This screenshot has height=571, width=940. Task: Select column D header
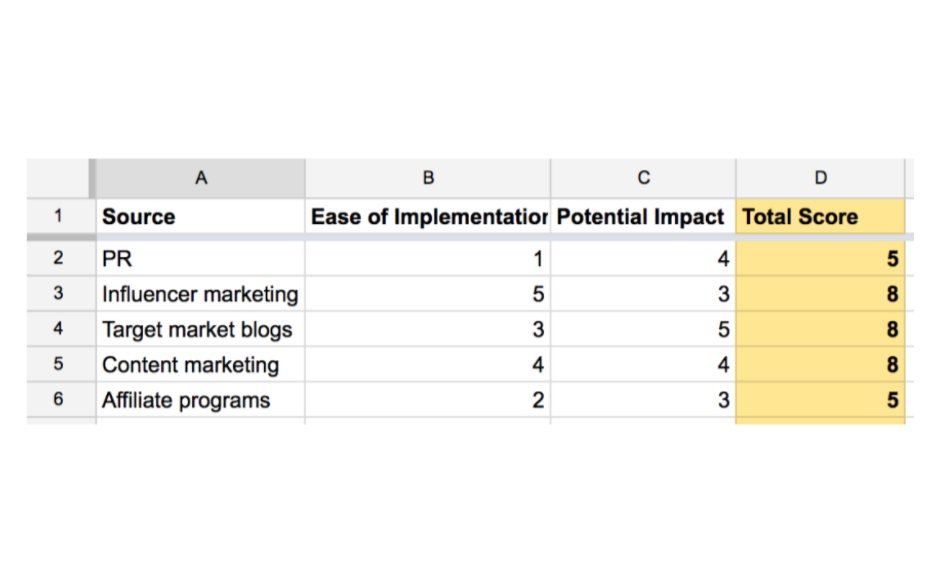tap(820, 178)
